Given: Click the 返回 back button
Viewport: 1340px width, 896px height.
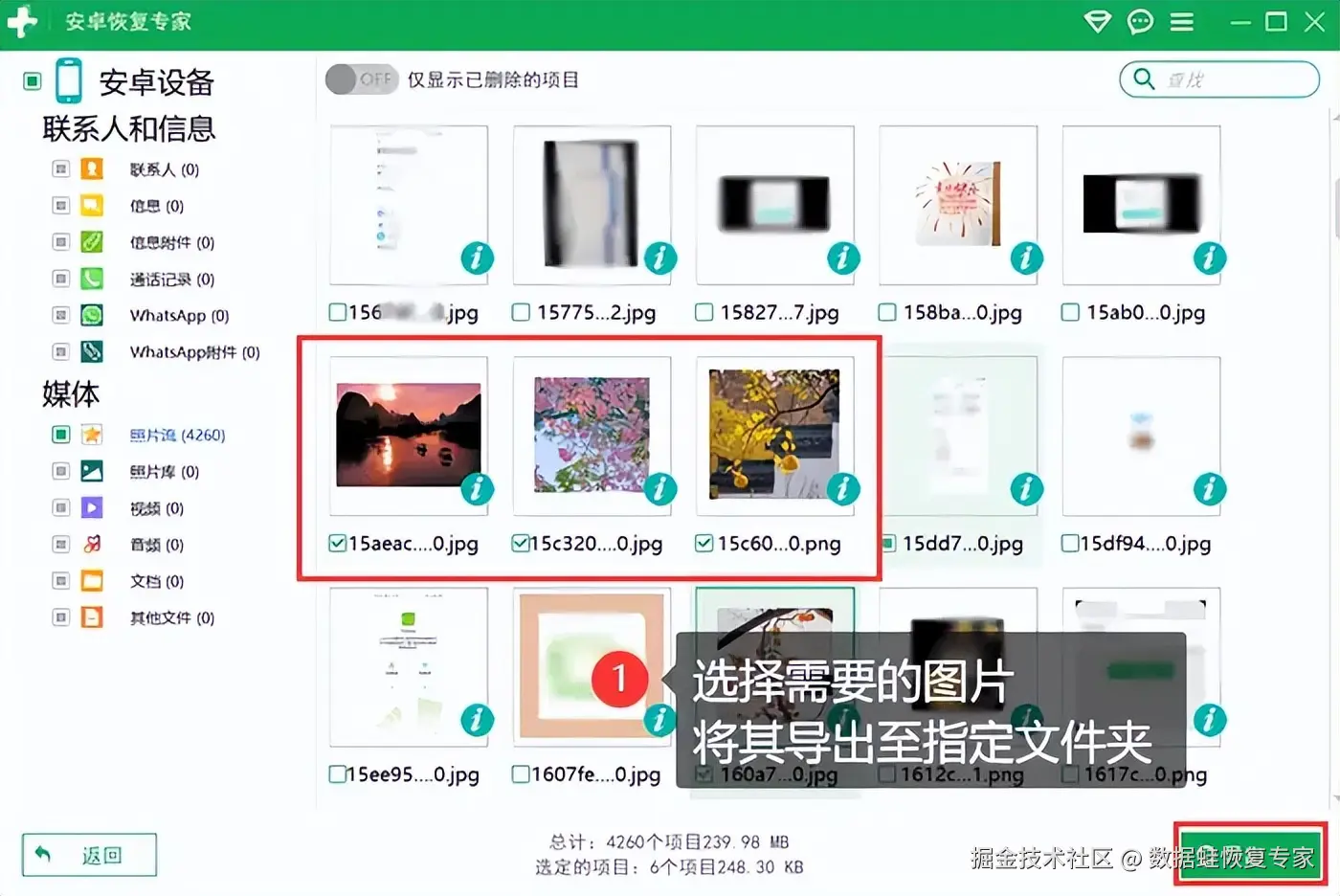Looking at the screenshot, I should coord(89,855).
